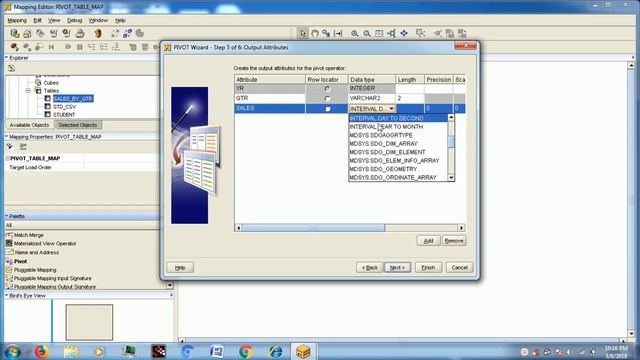Image resolution: width=640 pixels, height=360 pixels.
Task: Click the yellow padlock toolbar icon
Action: point(27,33)
